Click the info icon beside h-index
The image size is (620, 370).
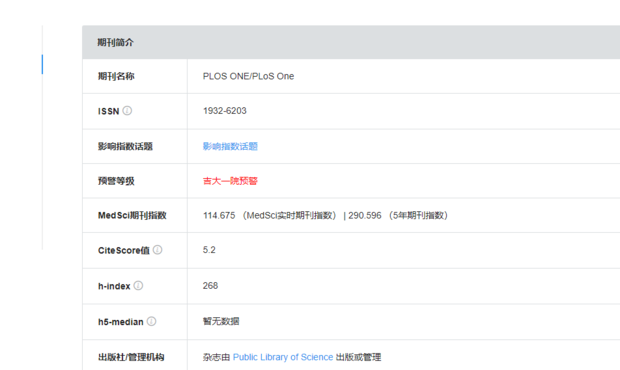pyautogui.click(x=138, y=285)
